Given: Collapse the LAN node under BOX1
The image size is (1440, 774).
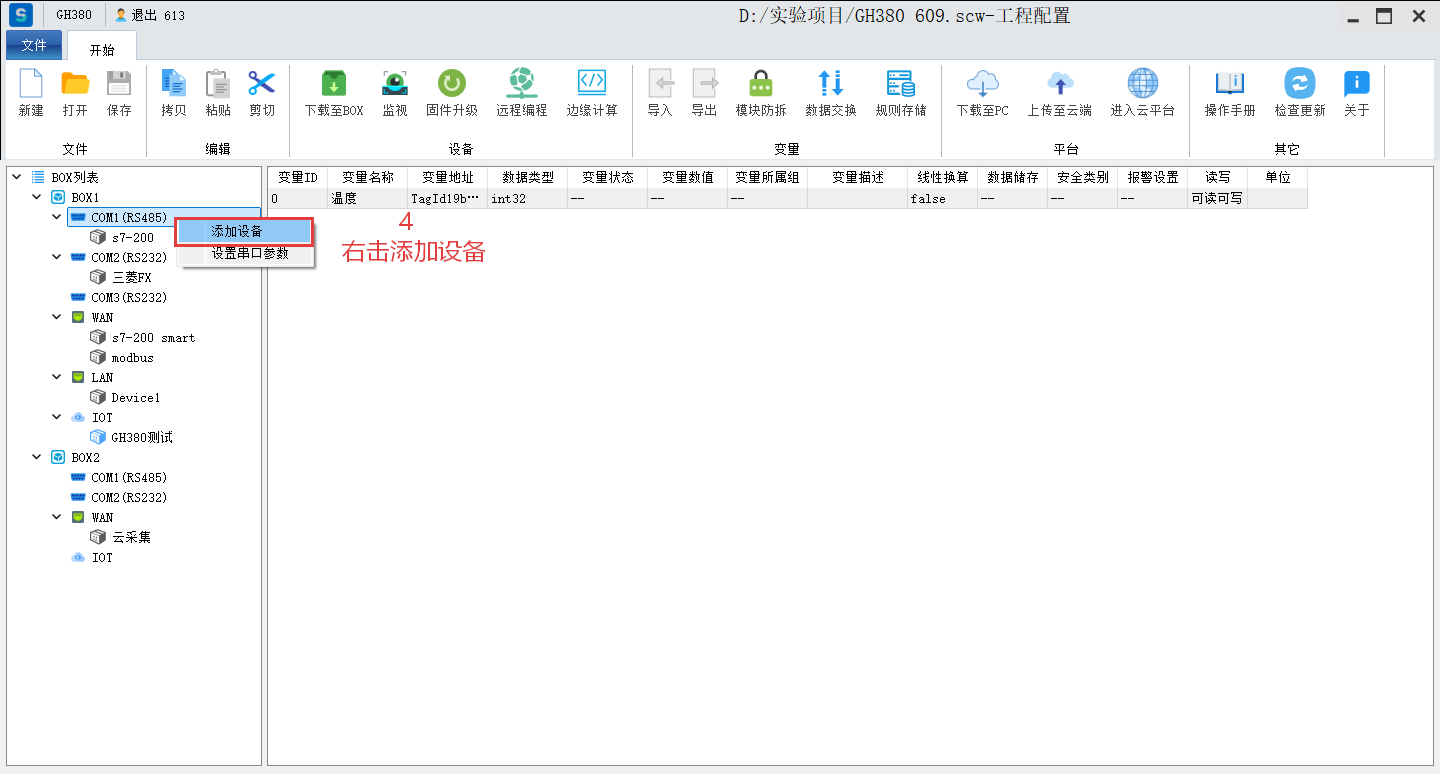Looking at the screenshot, I should point(56,377).
